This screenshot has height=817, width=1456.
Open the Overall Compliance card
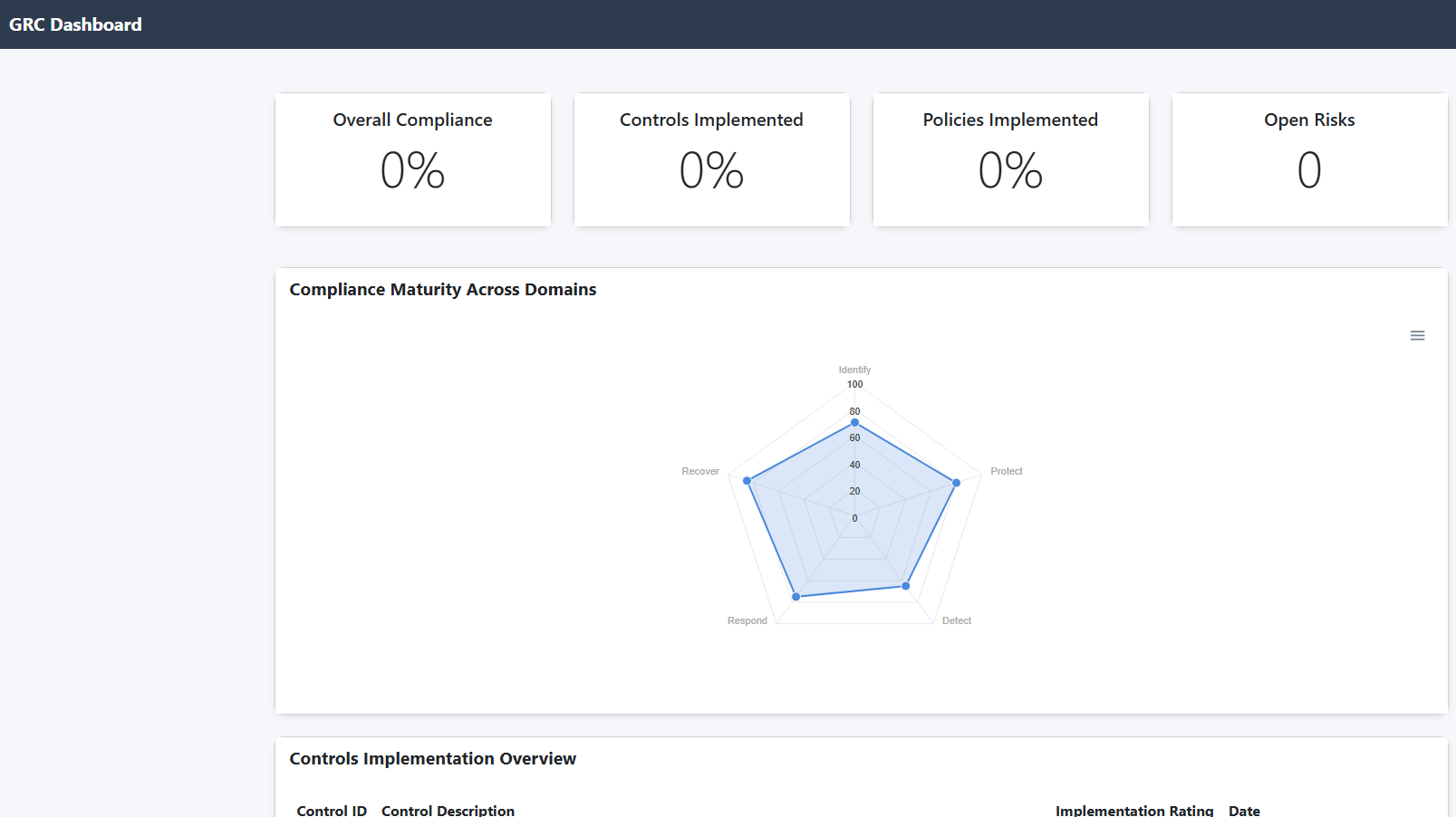(413, 159)
